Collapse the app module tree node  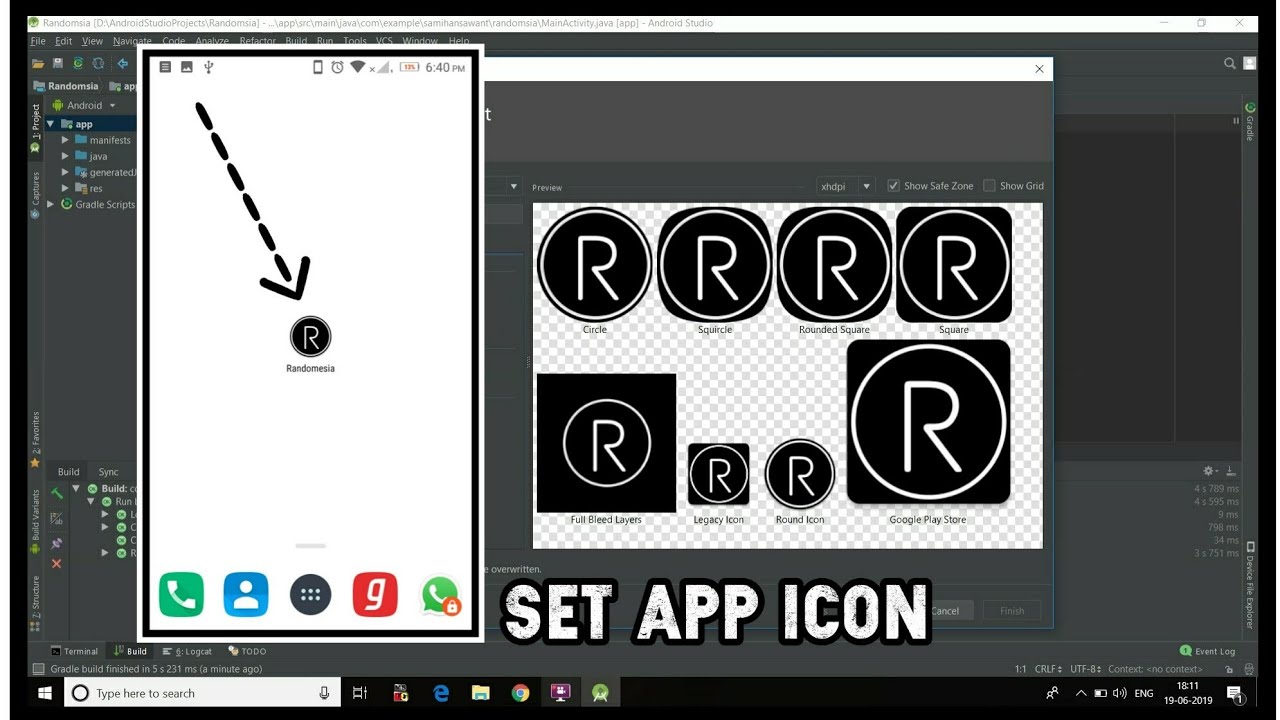tap(51, 124)
